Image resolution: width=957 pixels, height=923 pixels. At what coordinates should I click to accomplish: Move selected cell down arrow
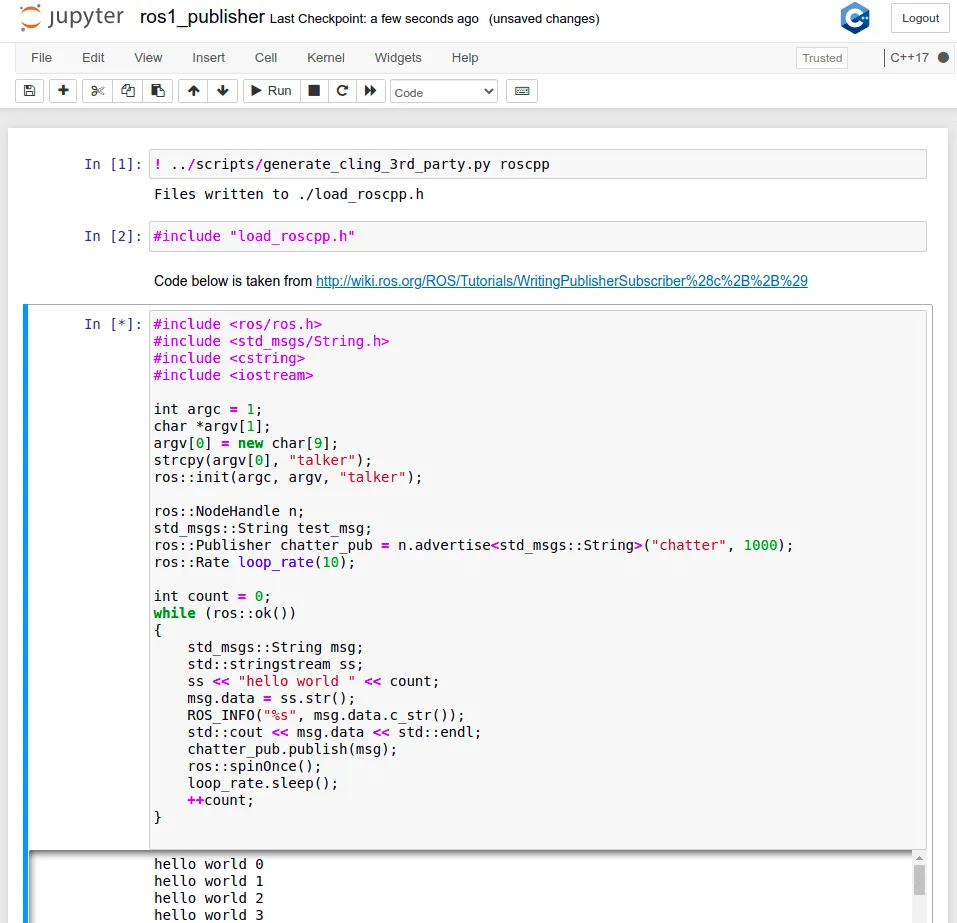point(222,91)
